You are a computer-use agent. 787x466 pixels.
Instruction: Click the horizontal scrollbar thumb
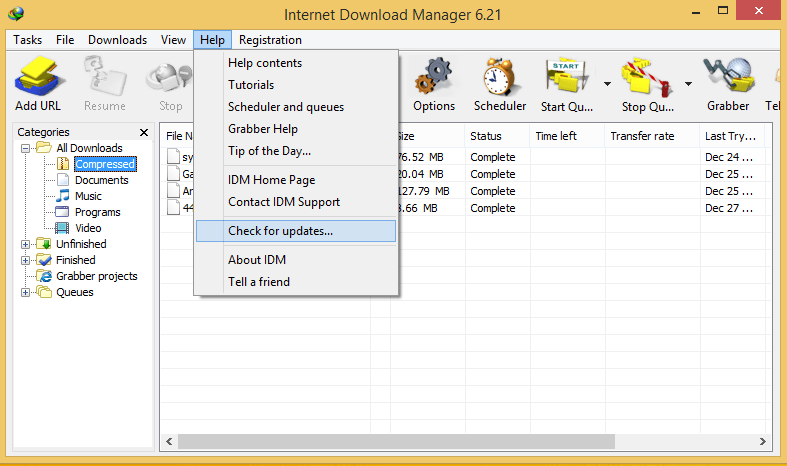tap(397, 441)
